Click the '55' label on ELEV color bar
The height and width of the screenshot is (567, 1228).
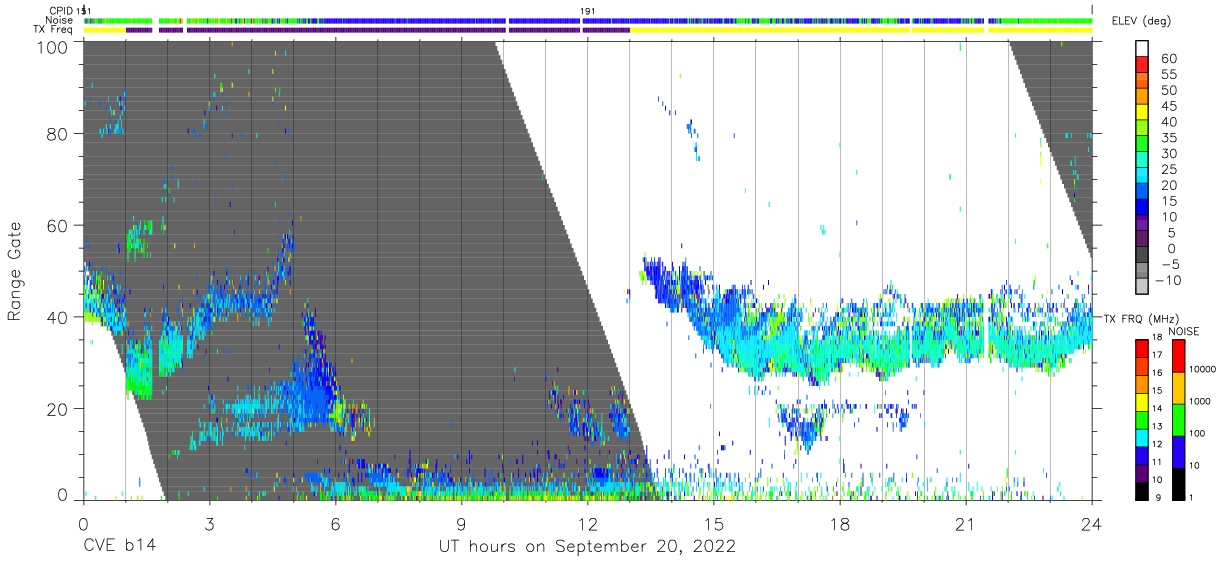(x=1168, y=75)
